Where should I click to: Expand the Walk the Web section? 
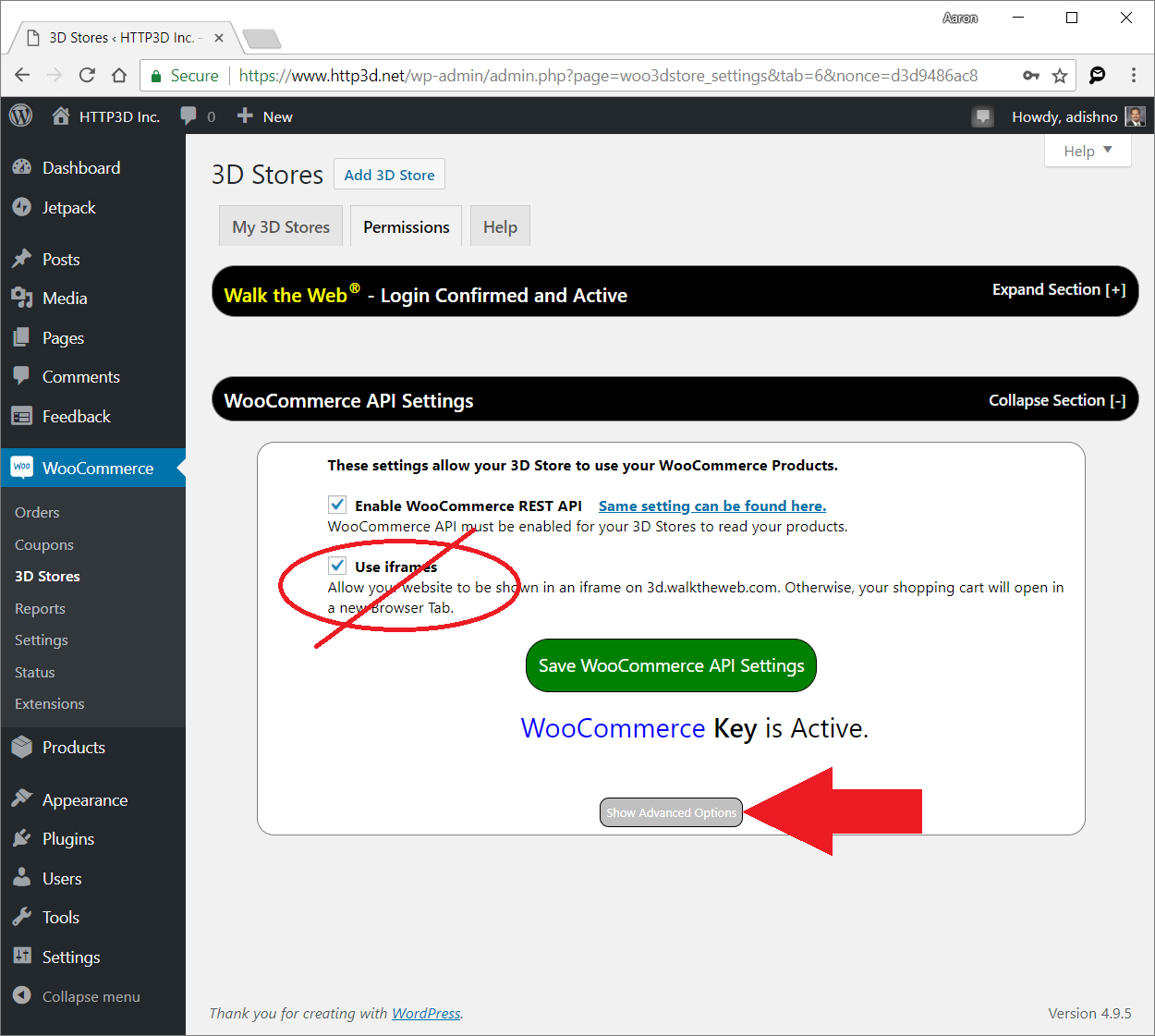click(1059, 289)
